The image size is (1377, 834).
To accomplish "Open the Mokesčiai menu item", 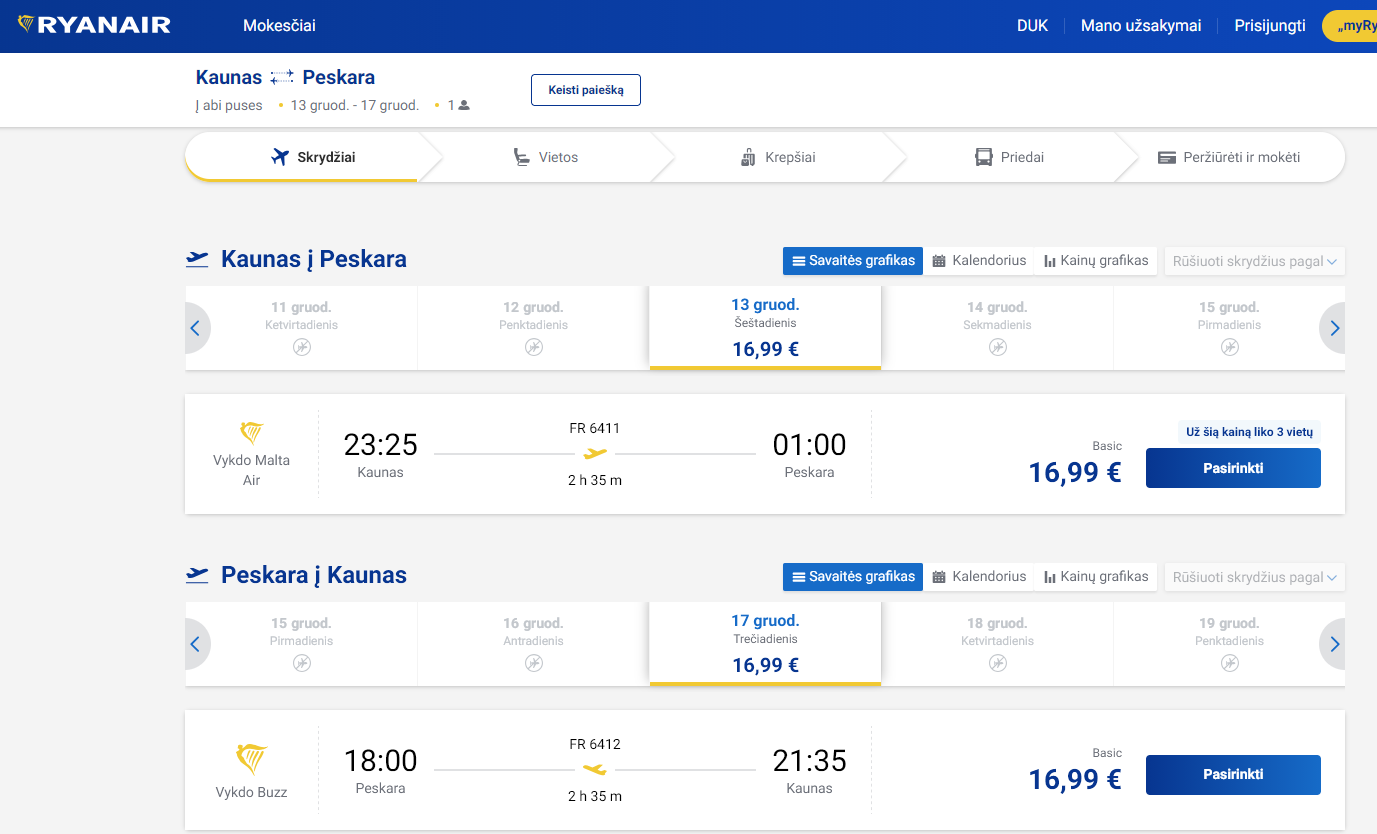I will [279, 26].
